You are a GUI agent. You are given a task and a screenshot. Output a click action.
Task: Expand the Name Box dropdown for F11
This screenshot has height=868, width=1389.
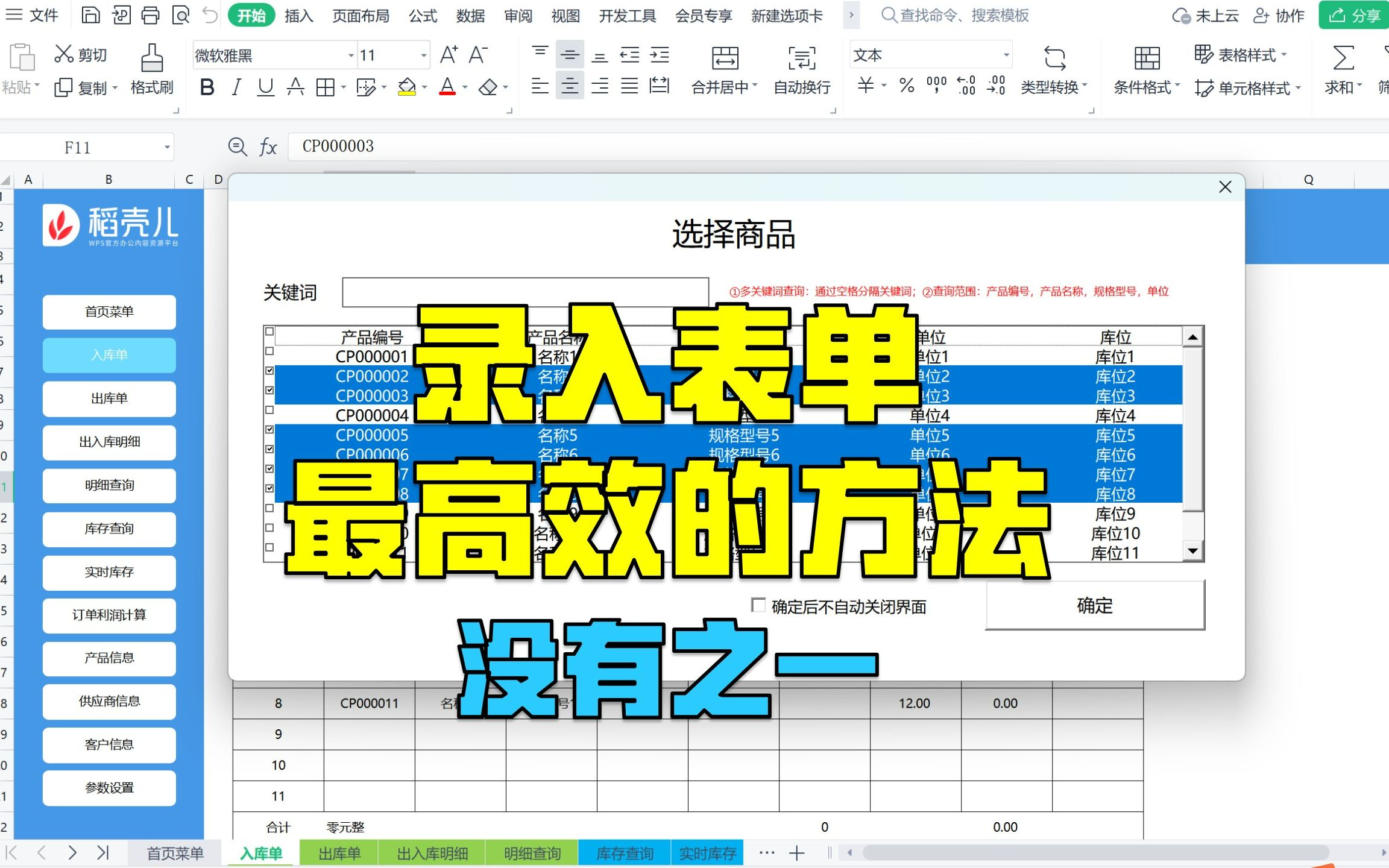[x=167, y=147]
